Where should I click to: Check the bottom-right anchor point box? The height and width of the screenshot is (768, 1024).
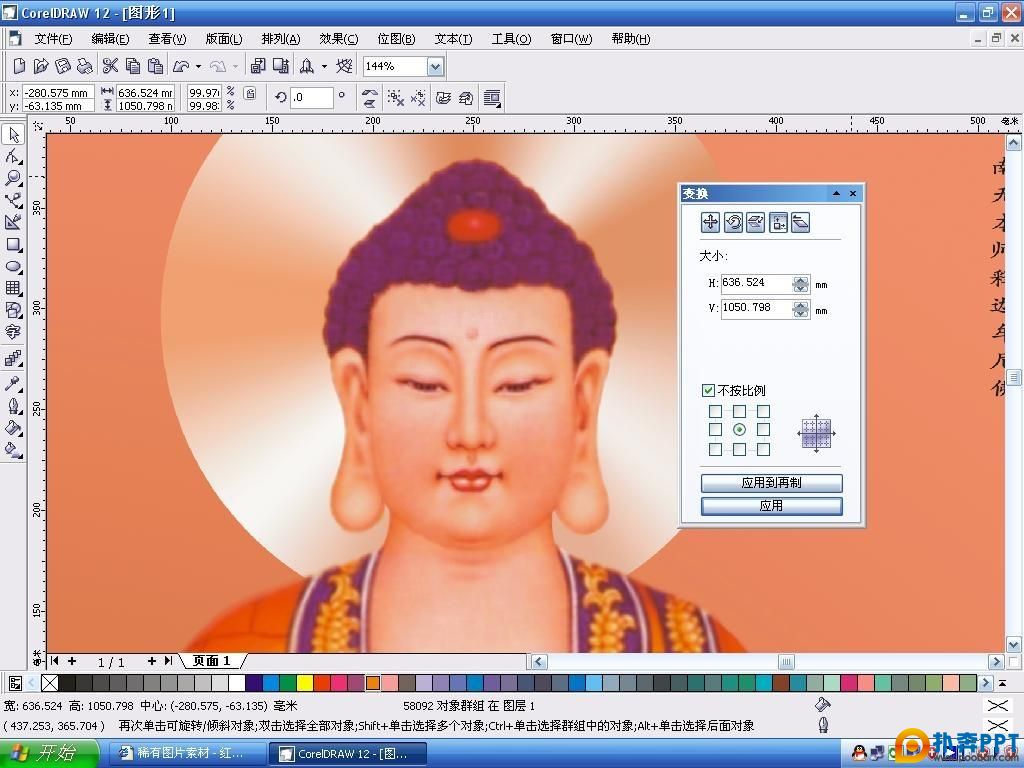(x=763, y=449)
